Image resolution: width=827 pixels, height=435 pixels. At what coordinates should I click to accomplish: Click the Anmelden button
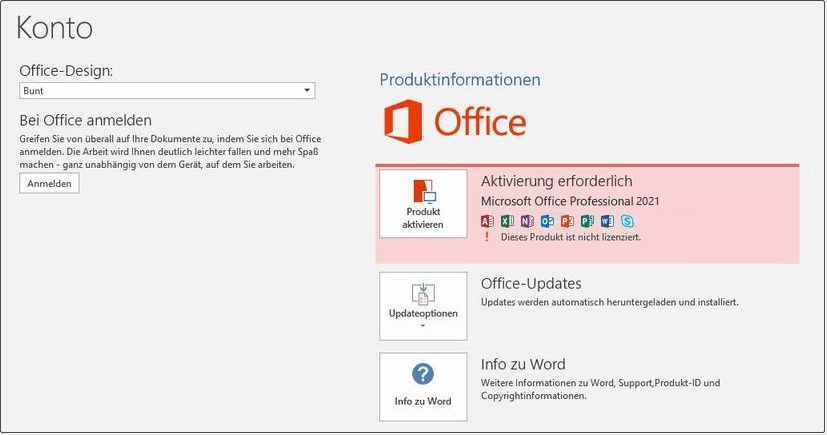50,183
